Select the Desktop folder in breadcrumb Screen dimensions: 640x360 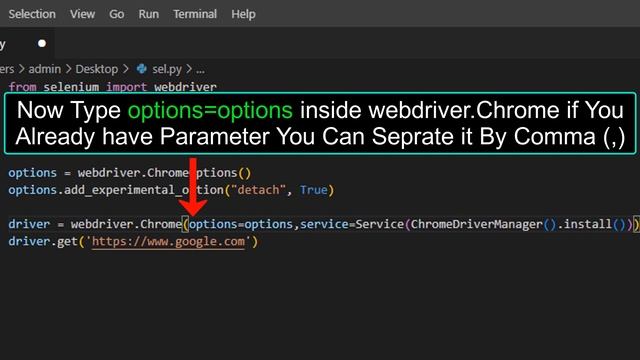pyautogui.click(x=97, y=69)
